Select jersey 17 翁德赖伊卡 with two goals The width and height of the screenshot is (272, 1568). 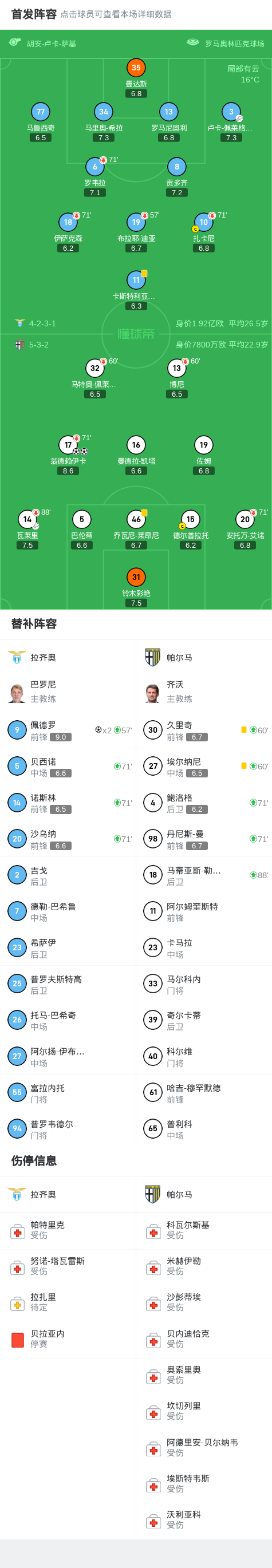coord(68,445)
